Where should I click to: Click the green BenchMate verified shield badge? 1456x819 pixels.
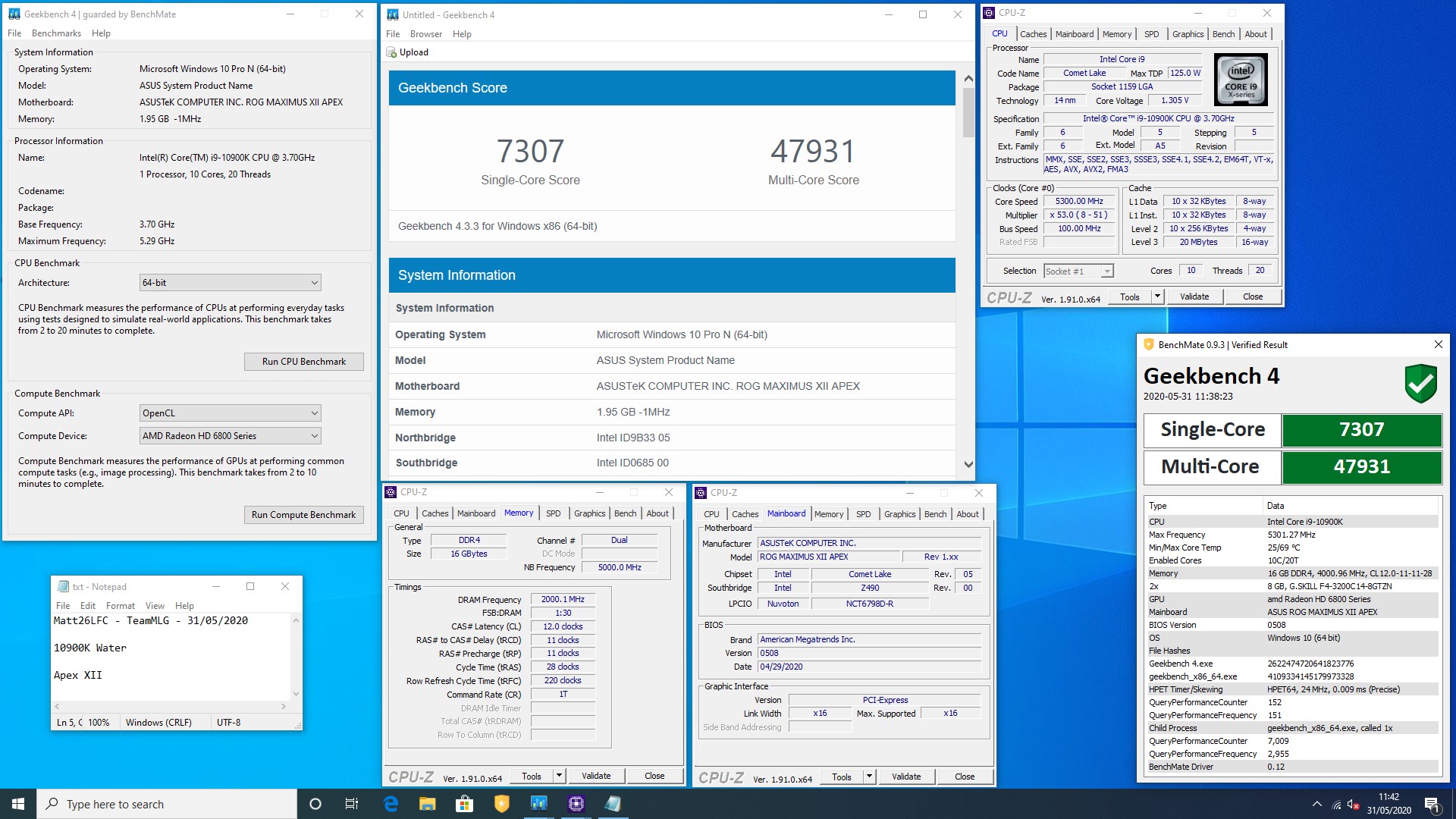click(1420, 383)
